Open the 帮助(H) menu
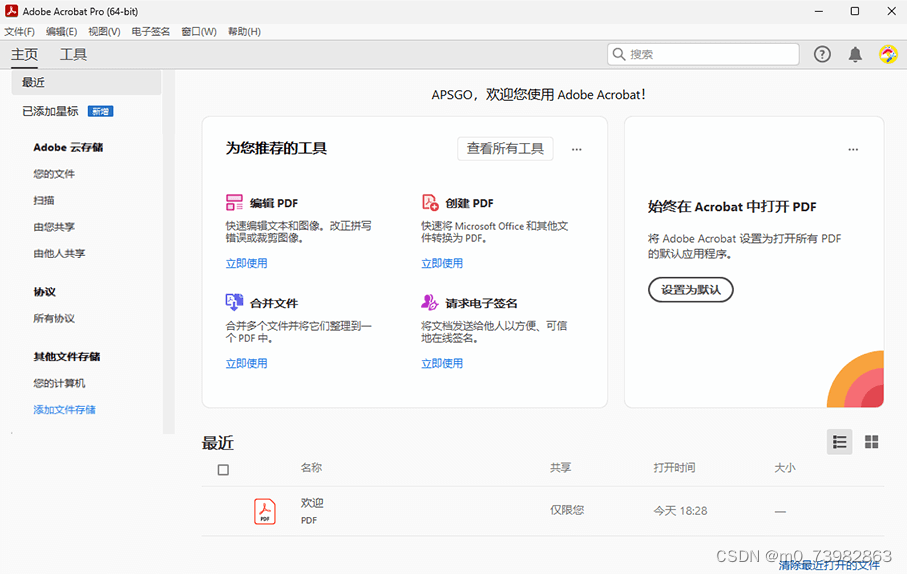 (x=244, y=32)
